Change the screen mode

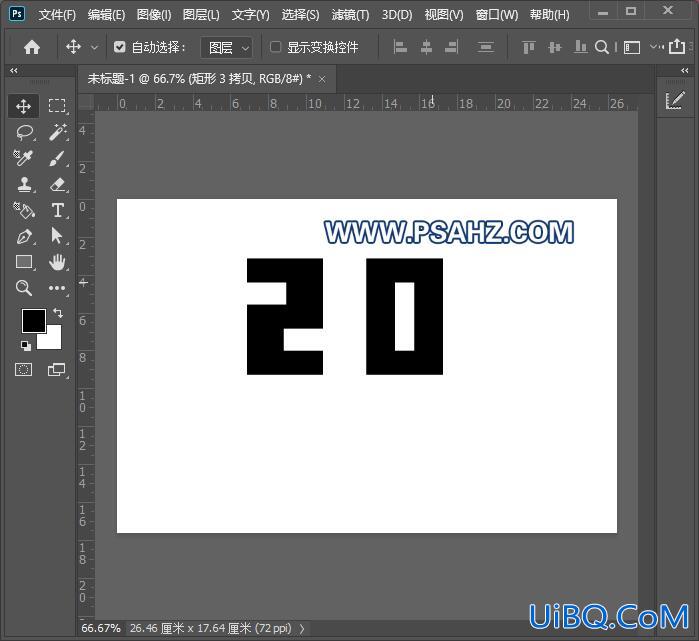click(57, 370)
